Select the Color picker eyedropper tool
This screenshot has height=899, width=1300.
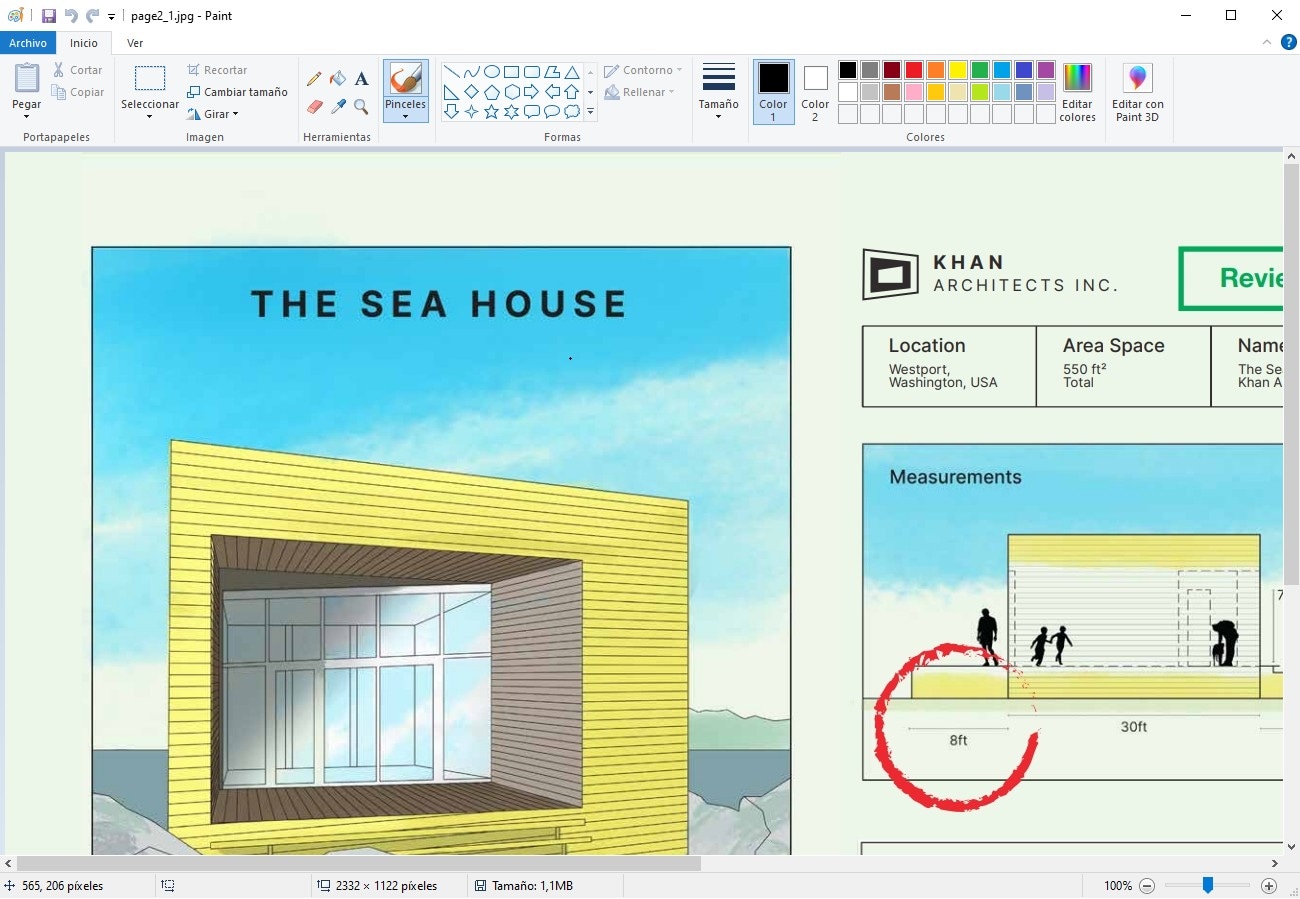pos(338,106)
